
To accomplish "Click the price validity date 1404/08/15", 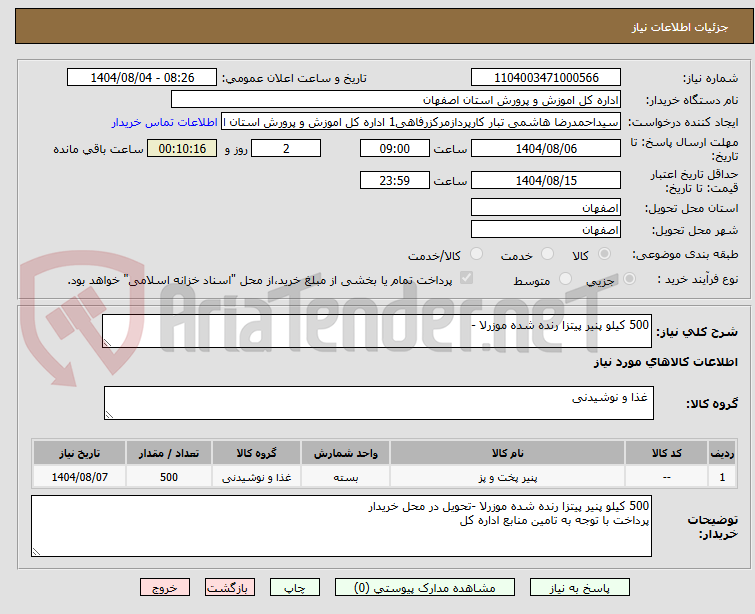I will tap(546, 181).
